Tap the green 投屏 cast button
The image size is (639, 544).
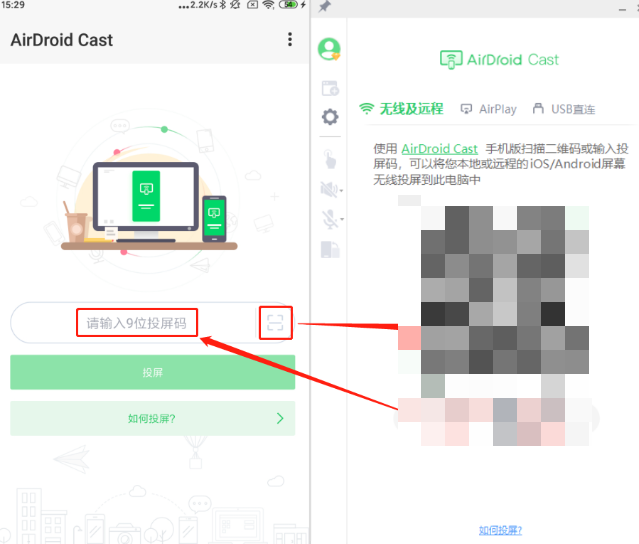tap(152, 372)
